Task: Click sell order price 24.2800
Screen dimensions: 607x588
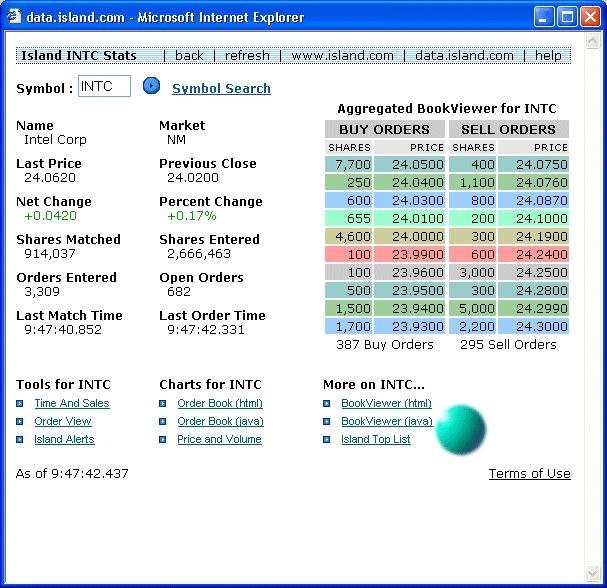Action: (533, 290)
